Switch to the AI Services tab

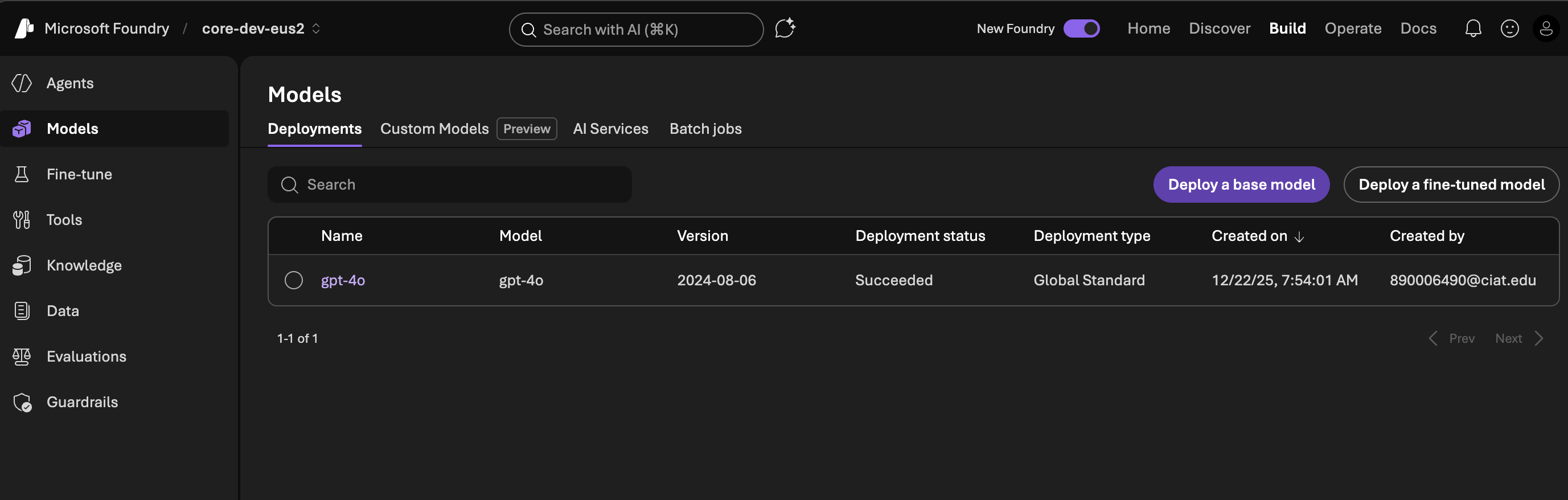(610, 129)
